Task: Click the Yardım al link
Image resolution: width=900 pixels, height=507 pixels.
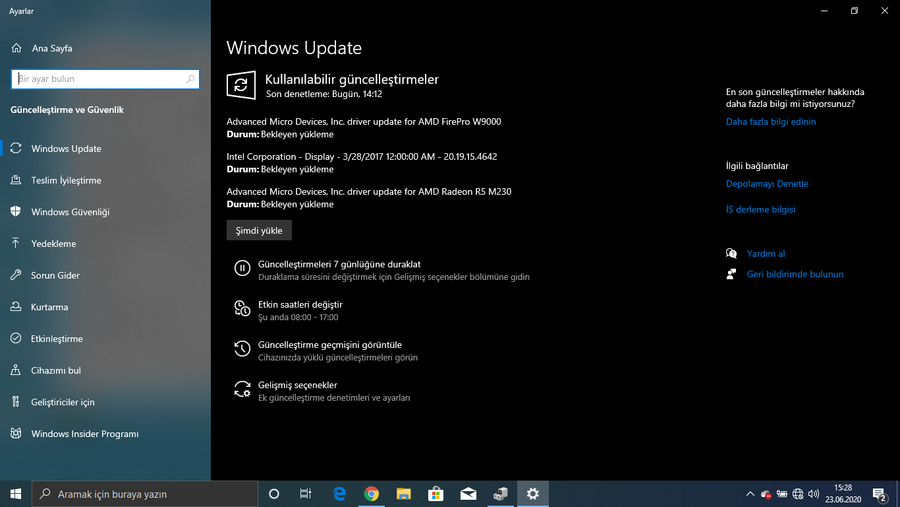Action: (x=766, y=253)
